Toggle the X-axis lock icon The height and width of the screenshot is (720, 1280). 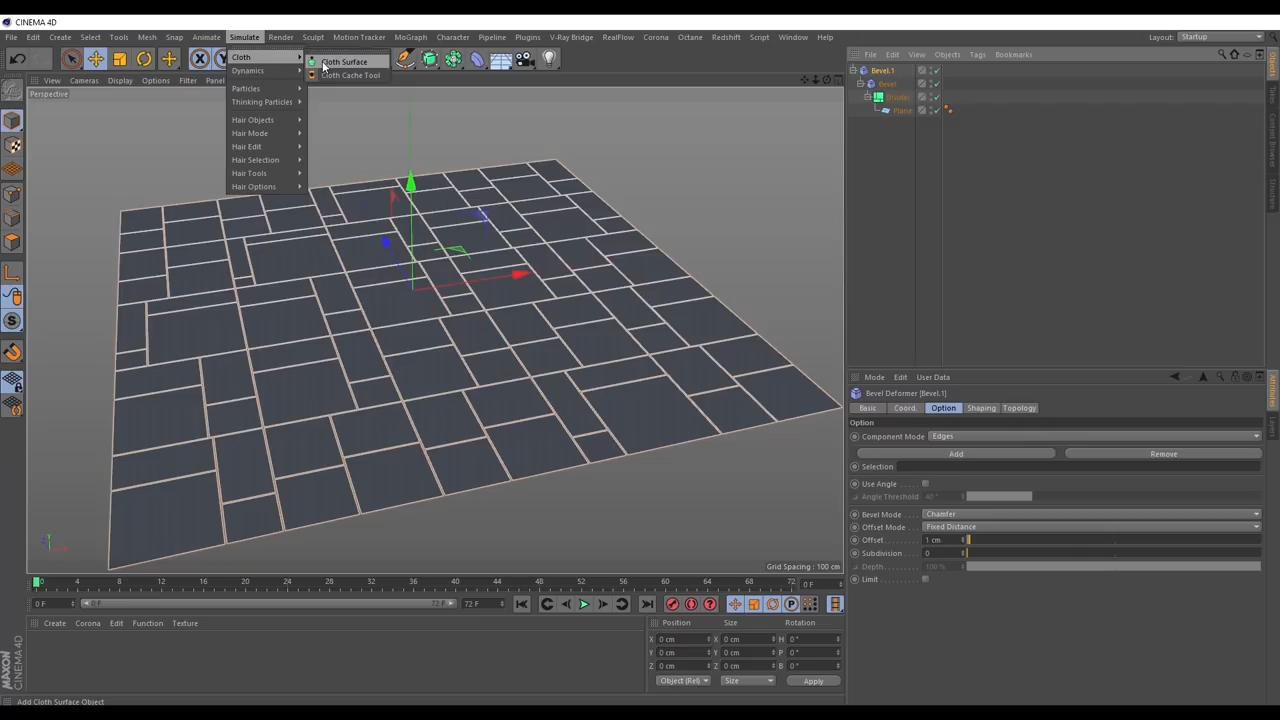[x=199, y=59]
